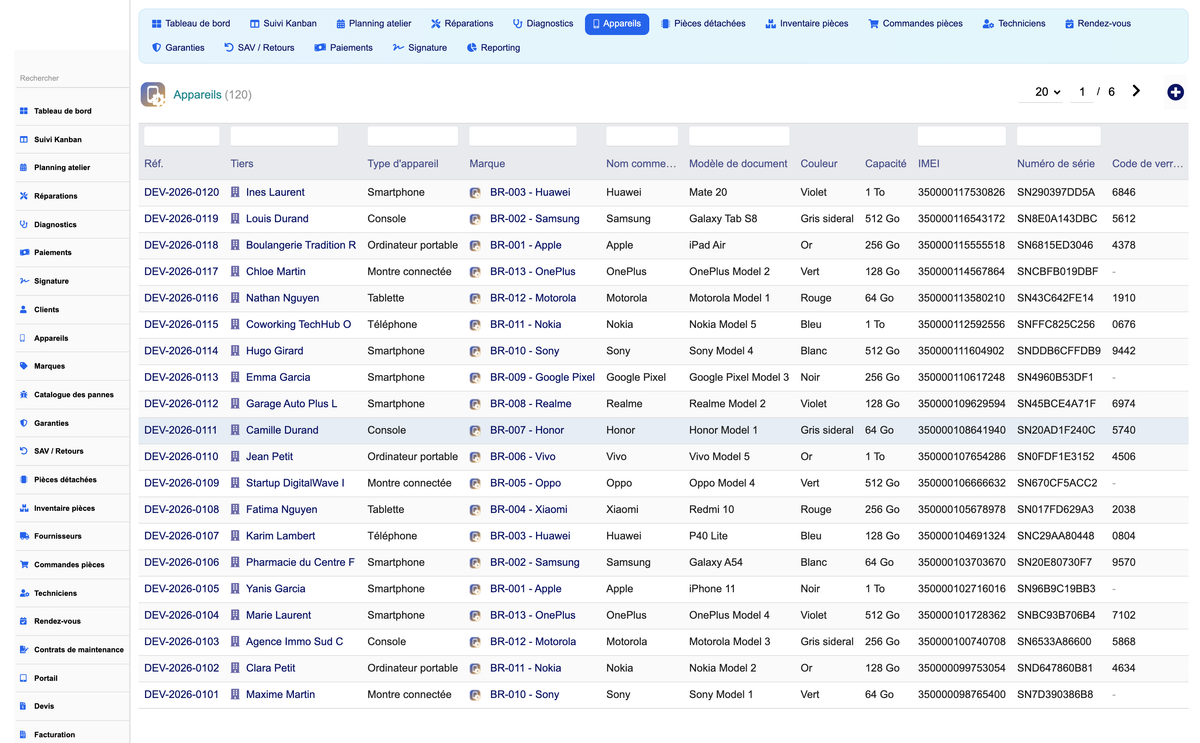Open brand BR-009 - Google Pixel link

pos(542,377)
